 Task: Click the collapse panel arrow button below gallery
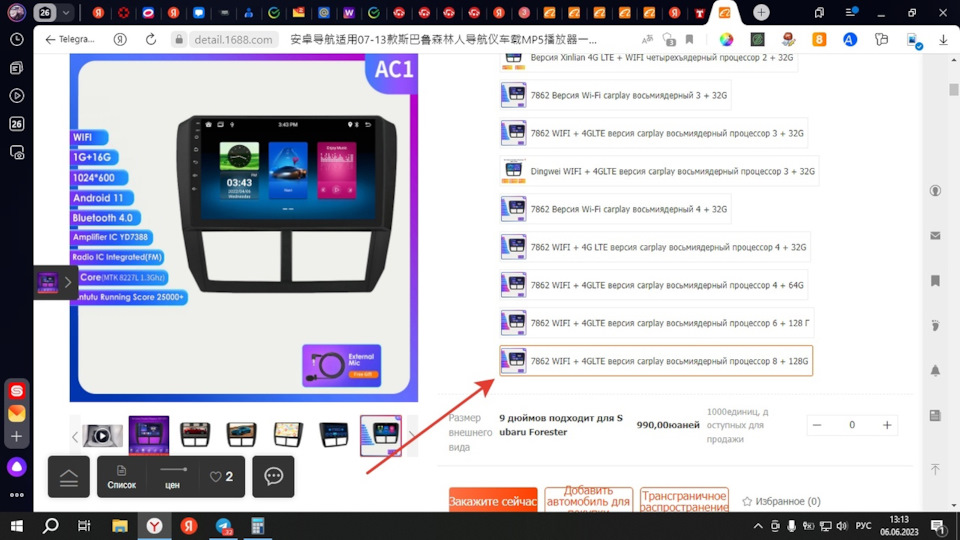pyautogui.click(x=69, y=476)
